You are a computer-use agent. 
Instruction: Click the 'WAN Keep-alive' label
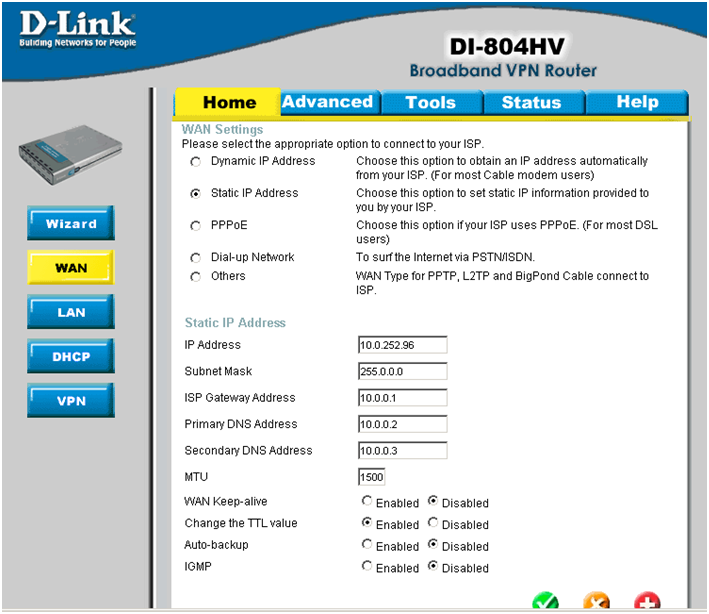(x=226, y=501)
